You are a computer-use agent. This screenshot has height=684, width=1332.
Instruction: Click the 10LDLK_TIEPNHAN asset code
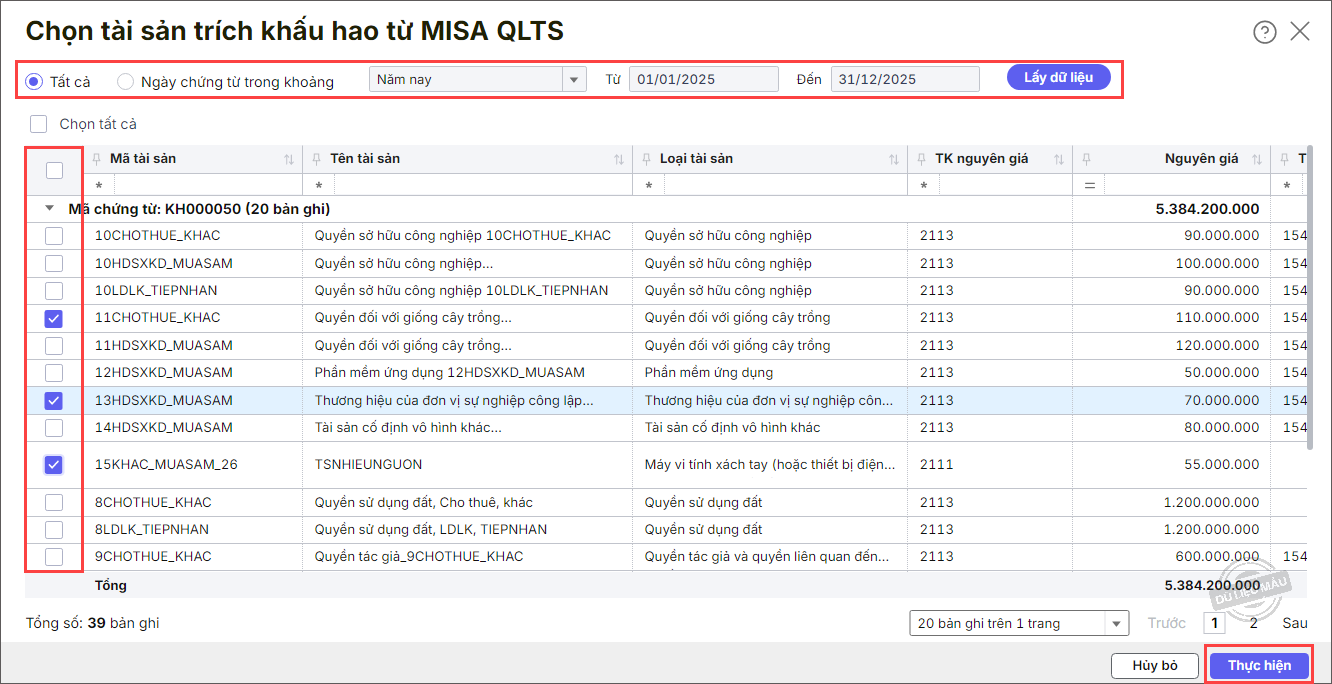click(x=156, y=290)
